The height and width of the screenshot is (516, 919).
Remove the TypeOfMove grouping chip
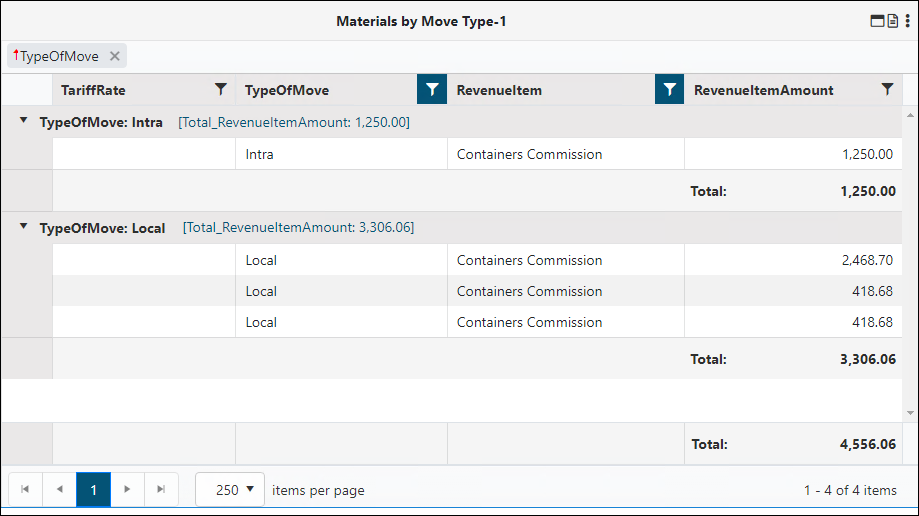click(115, 57)
